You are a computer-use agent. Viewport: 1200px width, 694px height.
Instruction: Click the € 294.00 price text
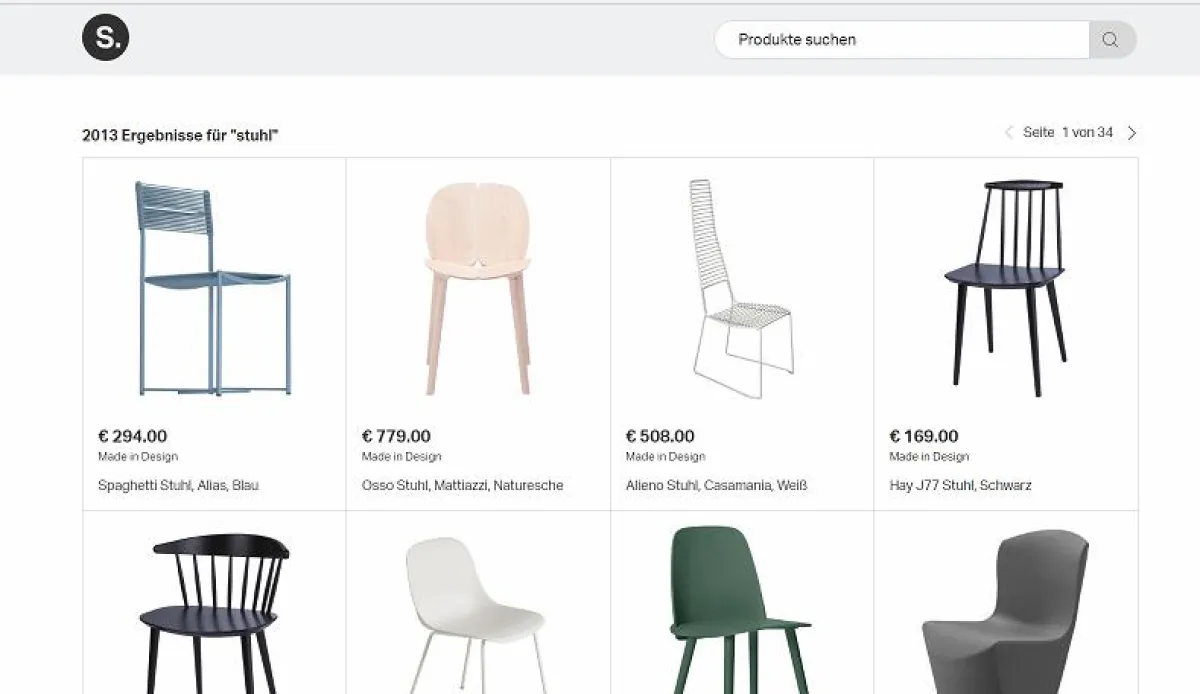click(x=131, y=436)
